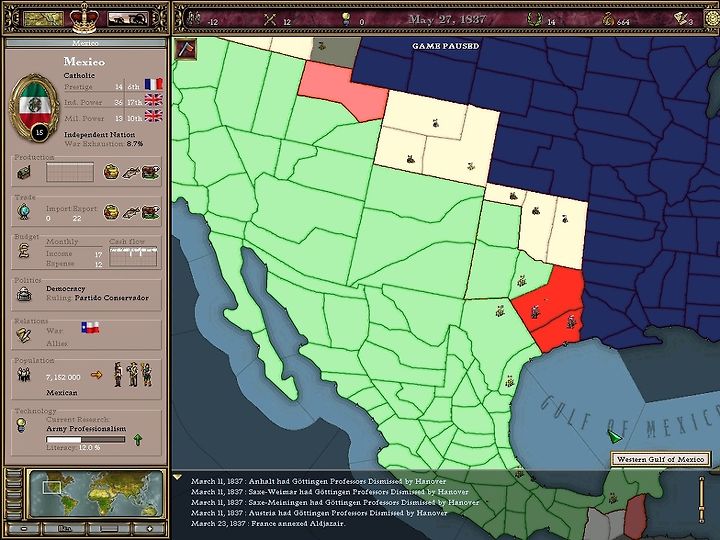Collapse the event log with yellow triangle
The width and height of the screenshot is (720, 540).
pyautogui.click(x=177, y=478)
